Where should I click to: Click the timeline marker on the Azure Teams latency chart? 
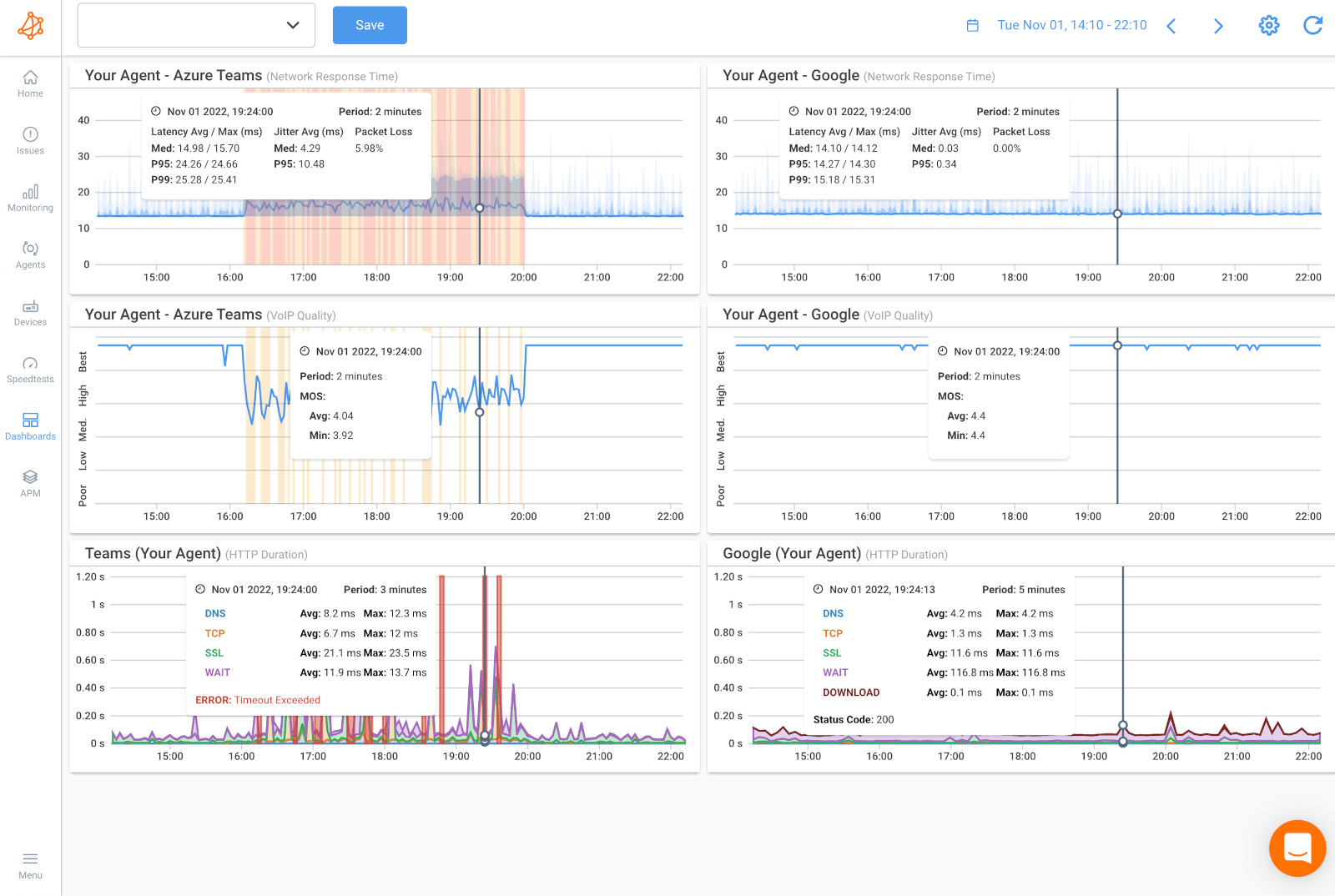pos(480,208)
